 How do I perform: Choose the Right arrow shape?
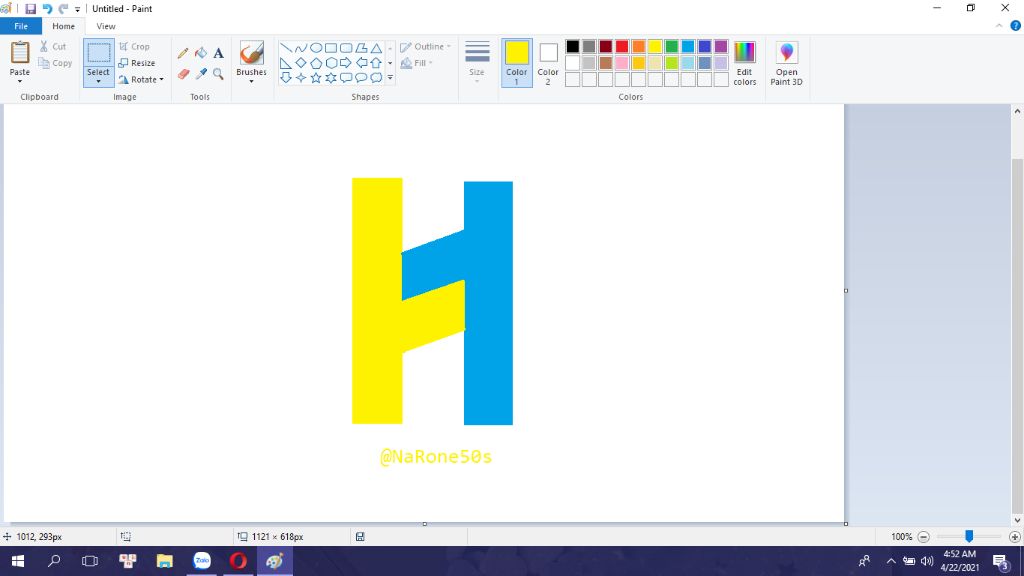coord(345,63)
